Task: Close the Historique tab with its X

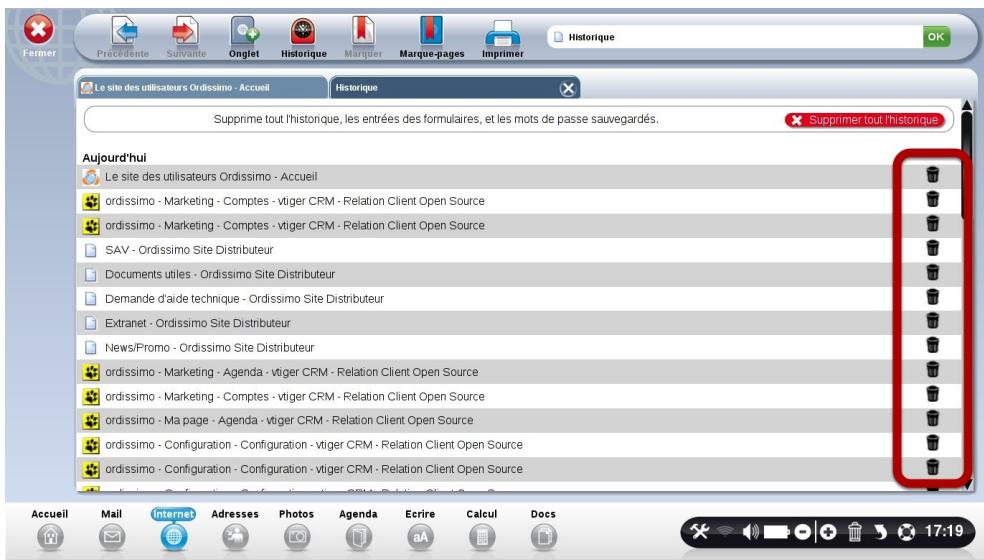Action: point(568,89)
